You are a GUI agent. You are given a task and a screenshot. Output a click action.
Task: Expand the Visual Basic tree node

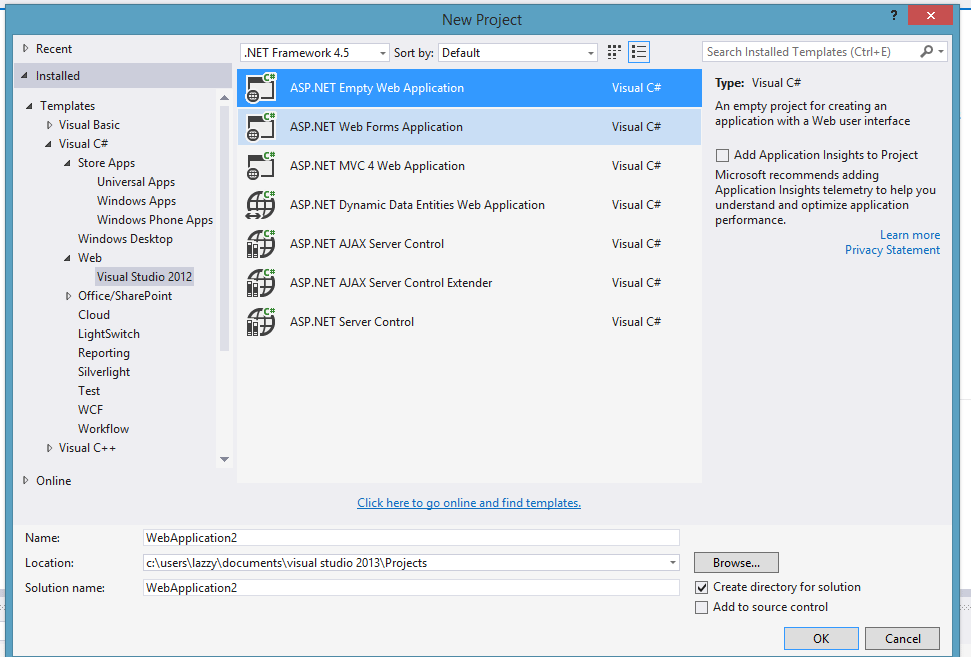point(50,125)
